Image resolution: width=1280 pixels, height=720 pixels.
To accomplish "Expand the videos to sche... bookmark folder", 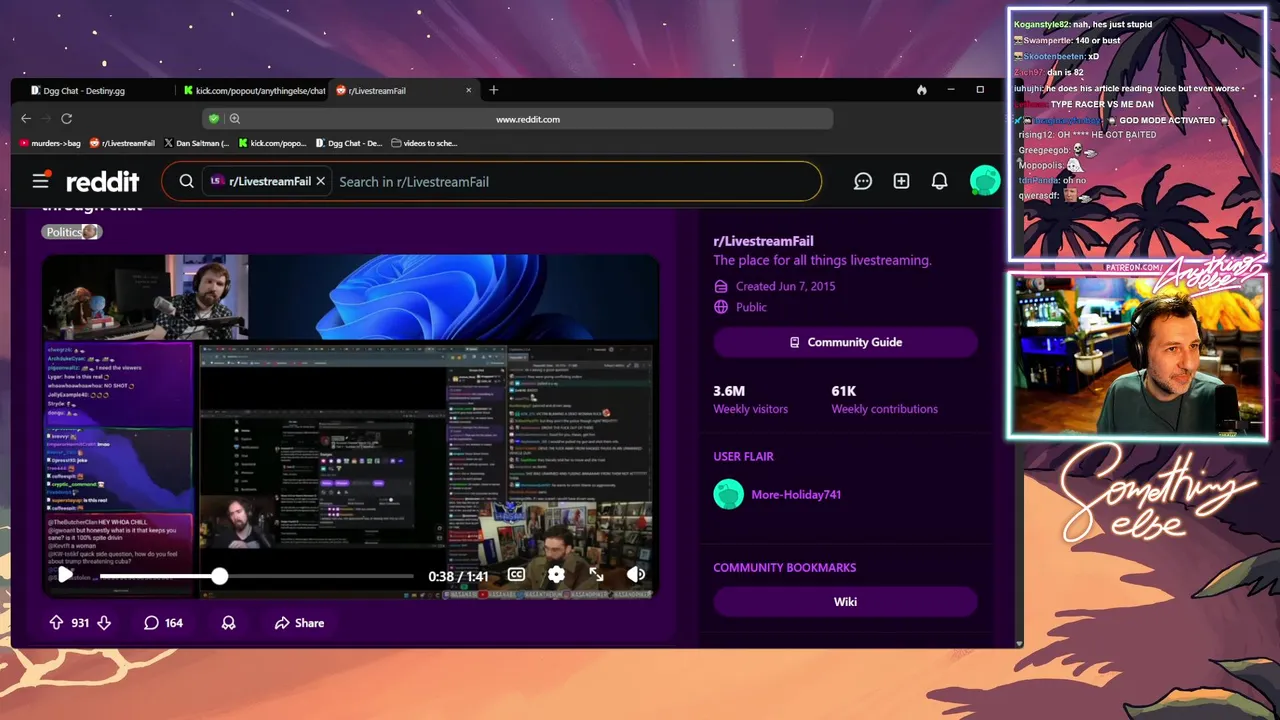I will [424, 143].
